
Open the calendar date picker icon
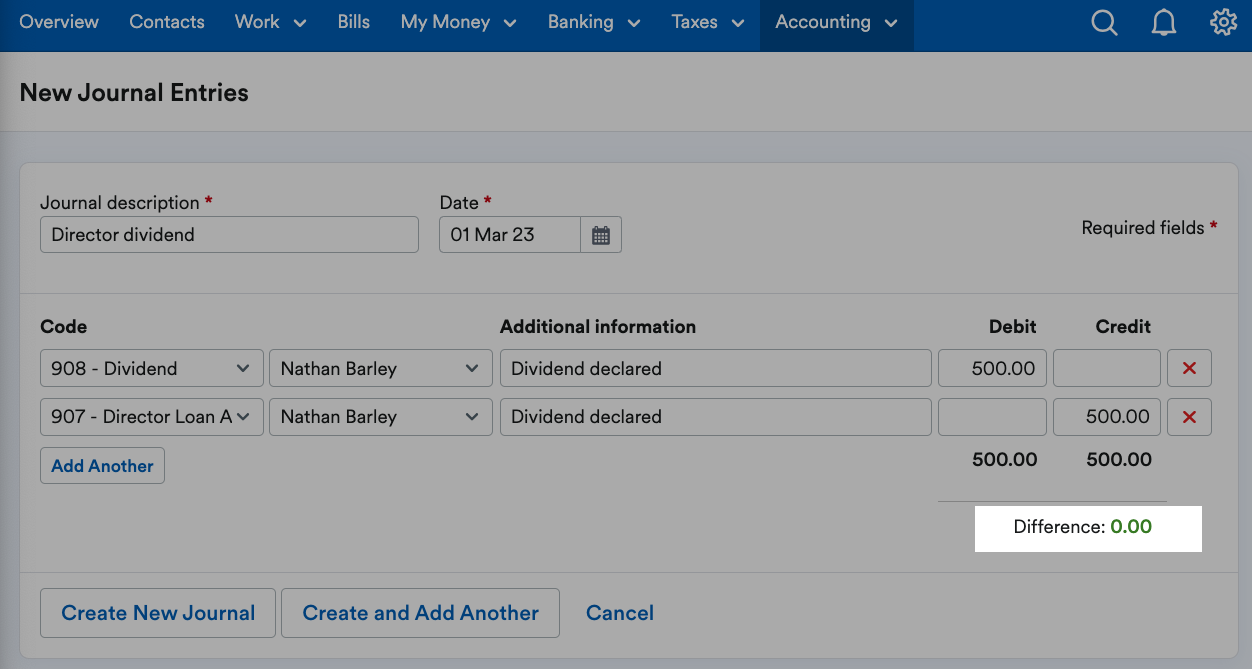click(x=601, y=235)
